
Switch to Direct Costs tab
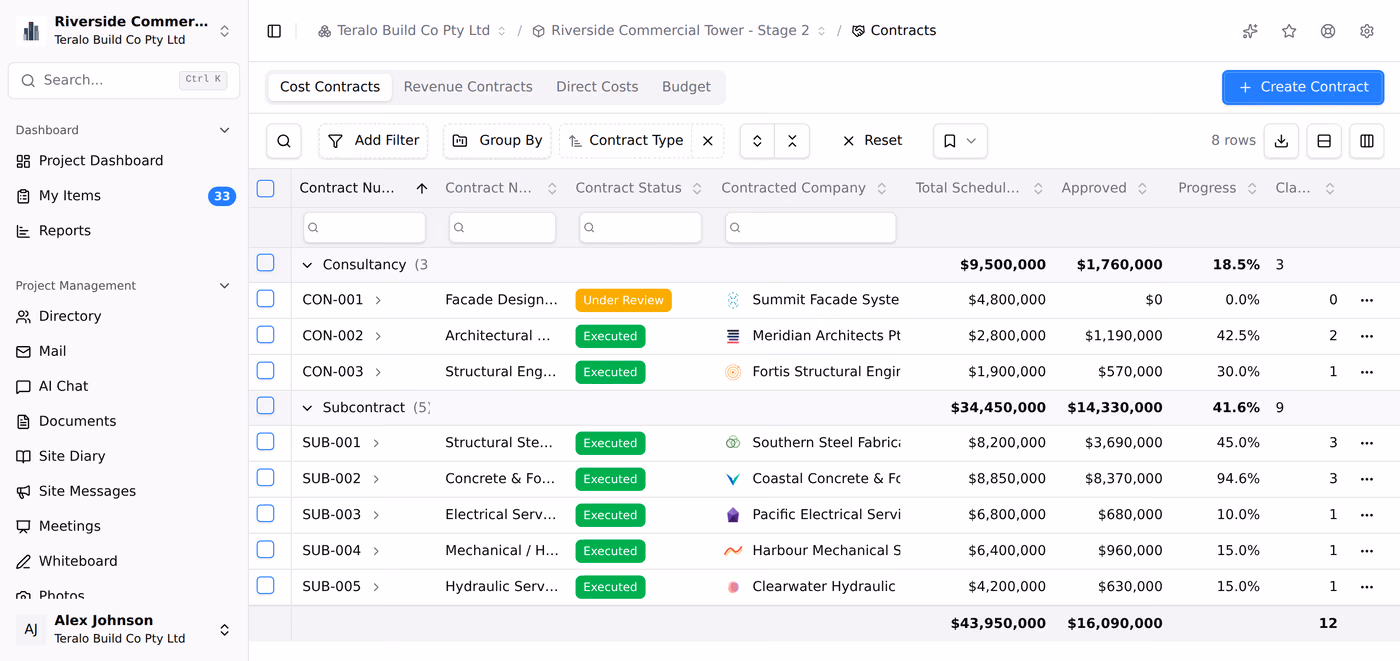coord(597,87)
